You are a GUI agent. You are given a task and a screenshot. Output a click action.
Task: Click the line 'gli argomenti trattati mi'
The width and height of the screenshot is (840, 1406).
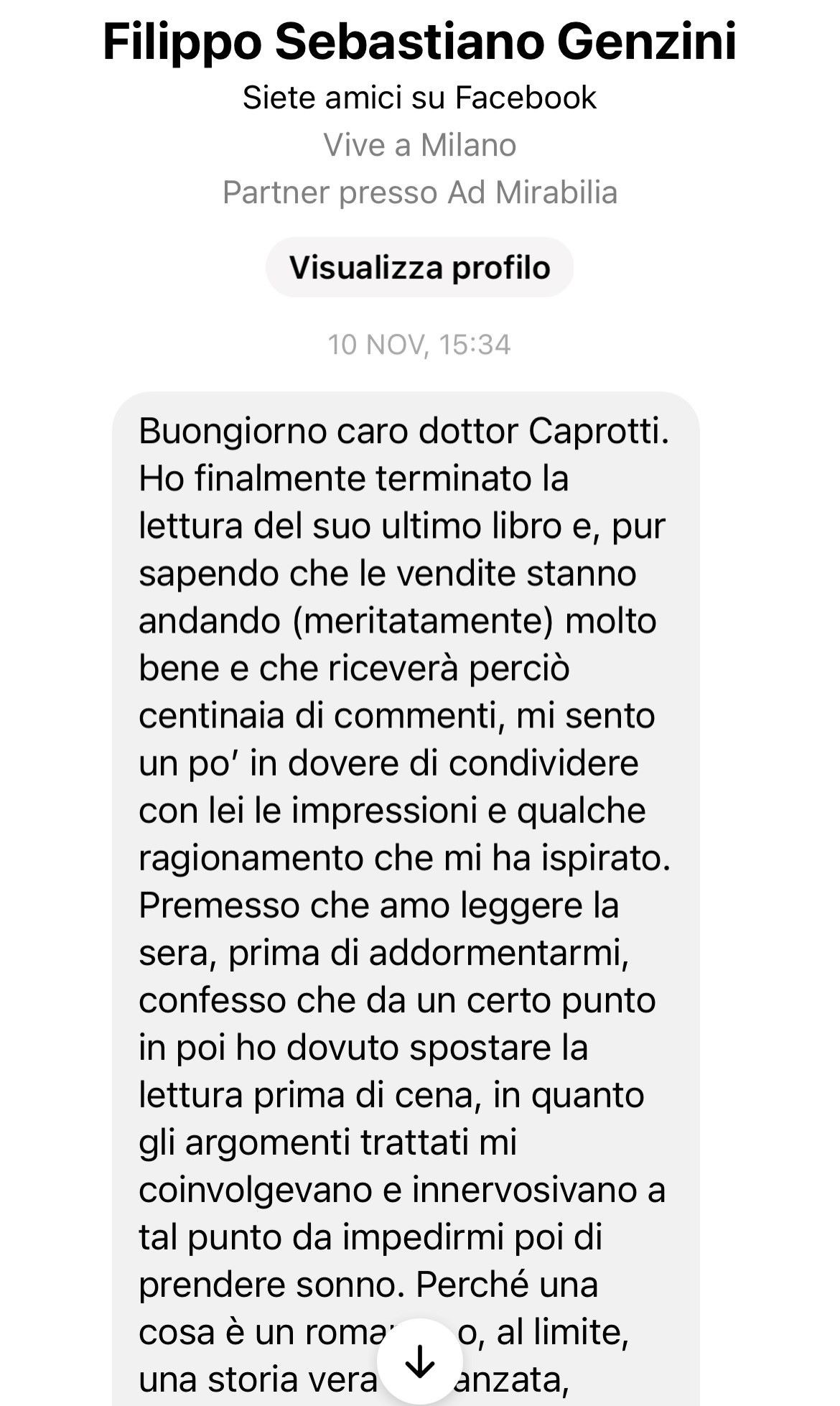327,1143
